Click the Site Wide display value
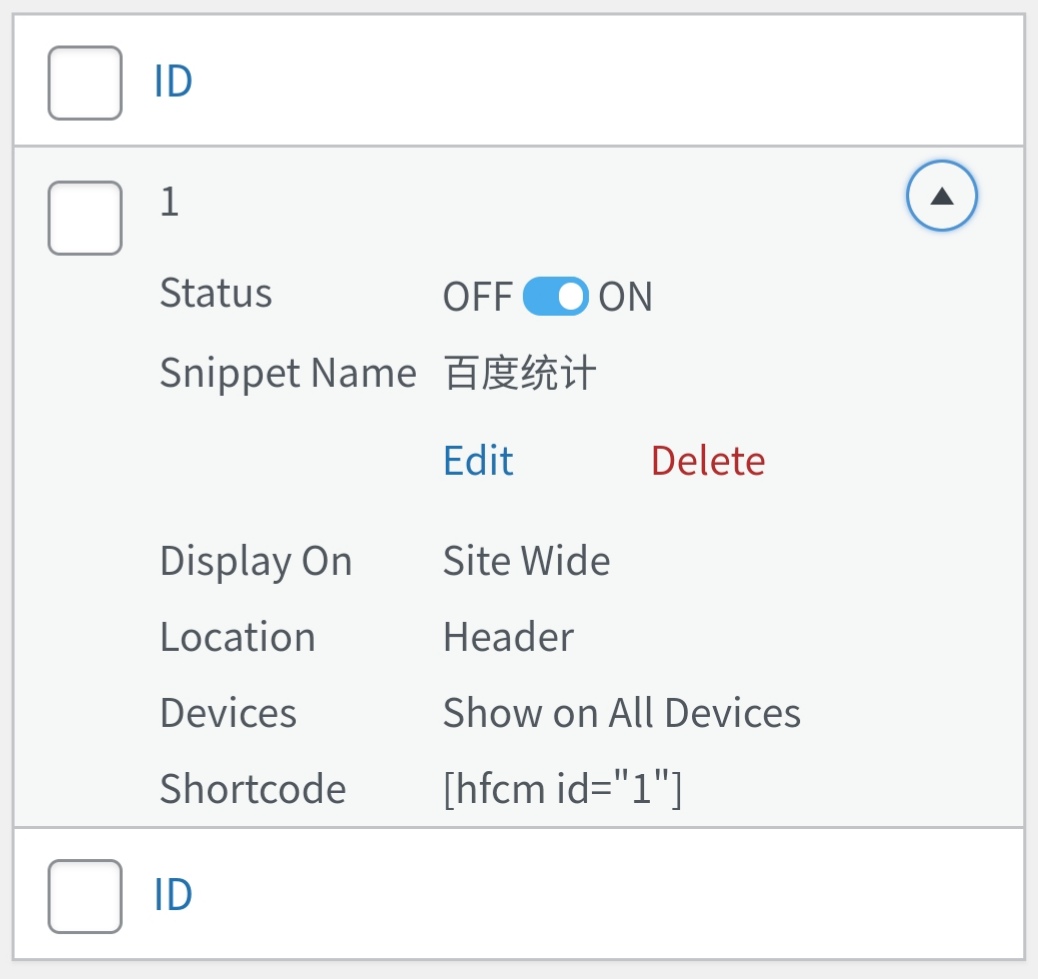 pos(526,561)
